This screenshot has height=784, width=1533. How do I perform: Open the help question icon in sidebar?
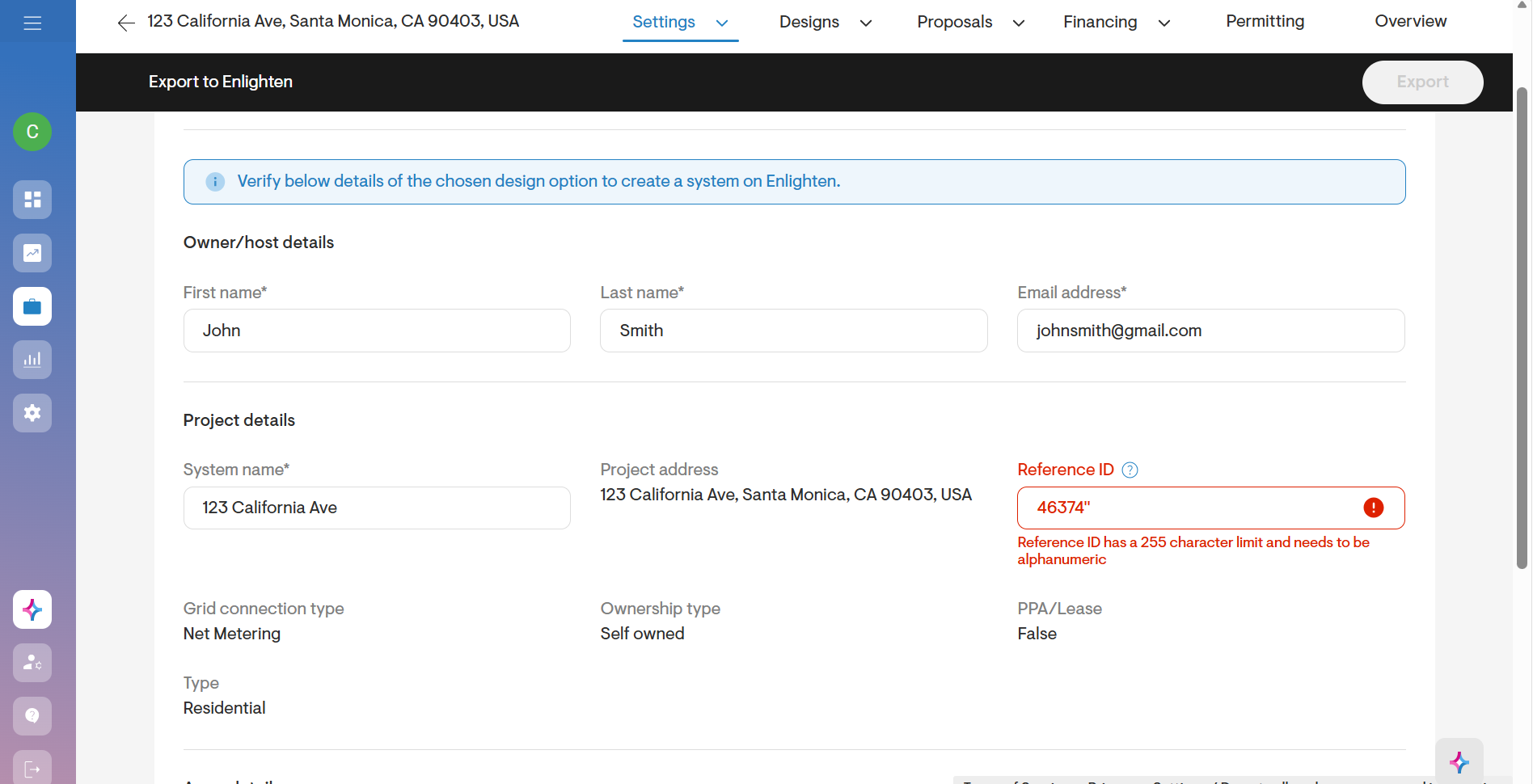(32, 716)
